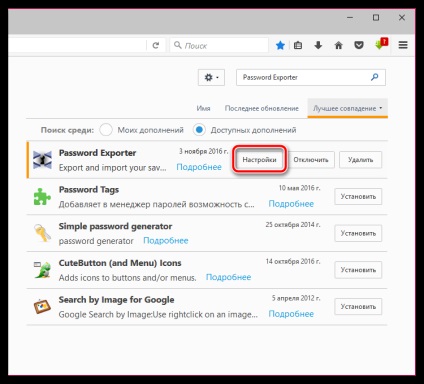The height and width of the screenshot is (384, 424).
Task: Open Подробнее link for Password Exporter
Action: [x=199, y=167]
